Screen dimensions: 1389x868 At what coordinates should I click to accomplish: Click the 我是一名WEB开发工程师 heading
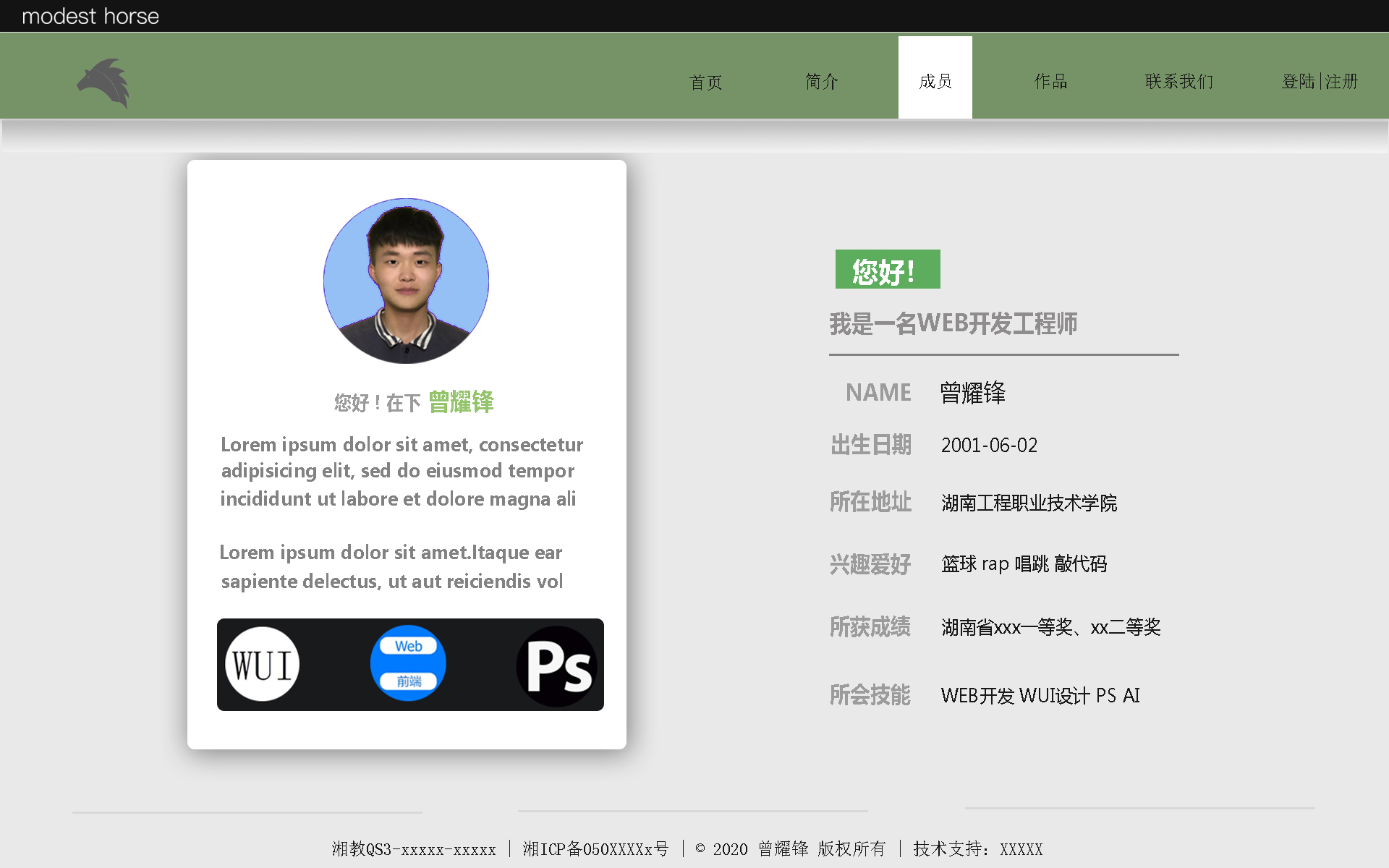953,323
